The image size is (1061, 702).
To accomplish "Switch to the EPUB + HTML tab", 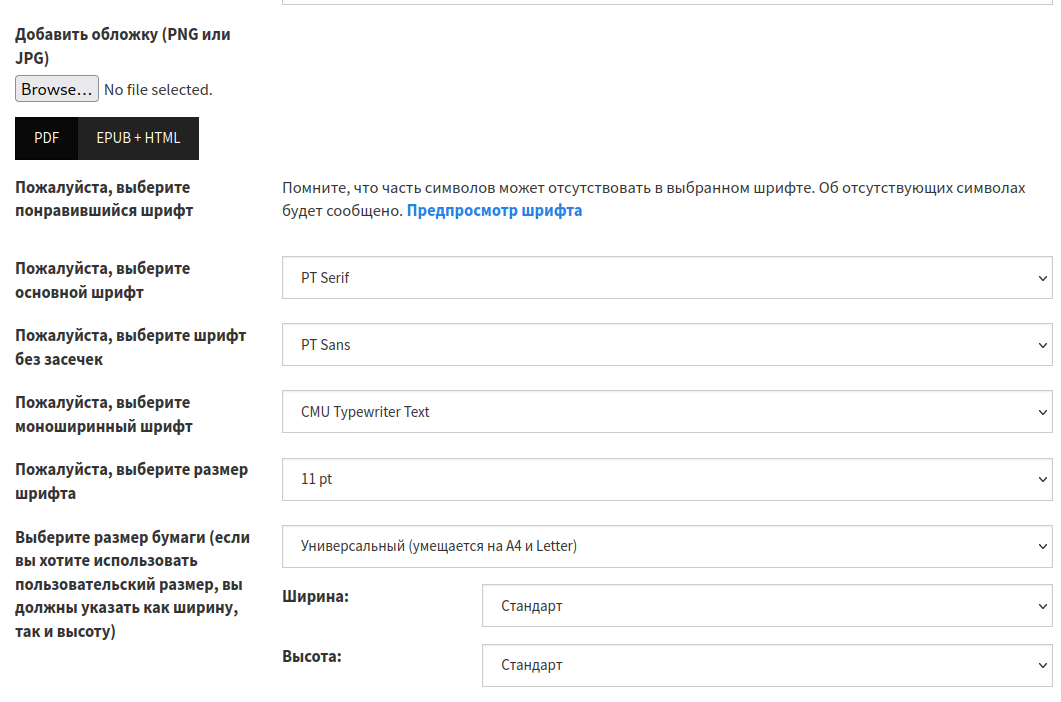I will click(138, 138).
